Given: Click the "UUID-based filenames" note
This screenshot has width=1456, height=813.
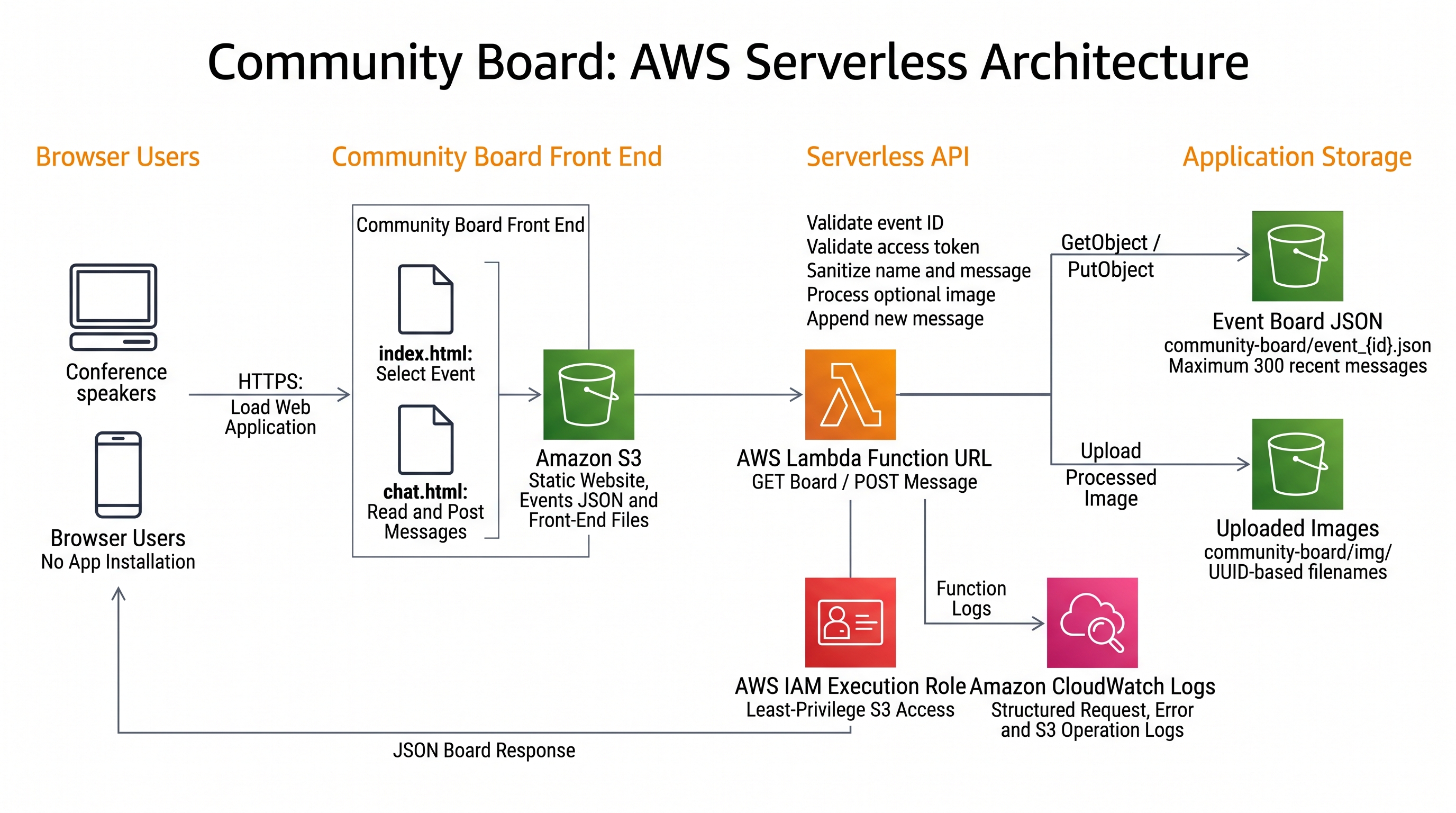Looking at the screenshot, I should 1297,572.
